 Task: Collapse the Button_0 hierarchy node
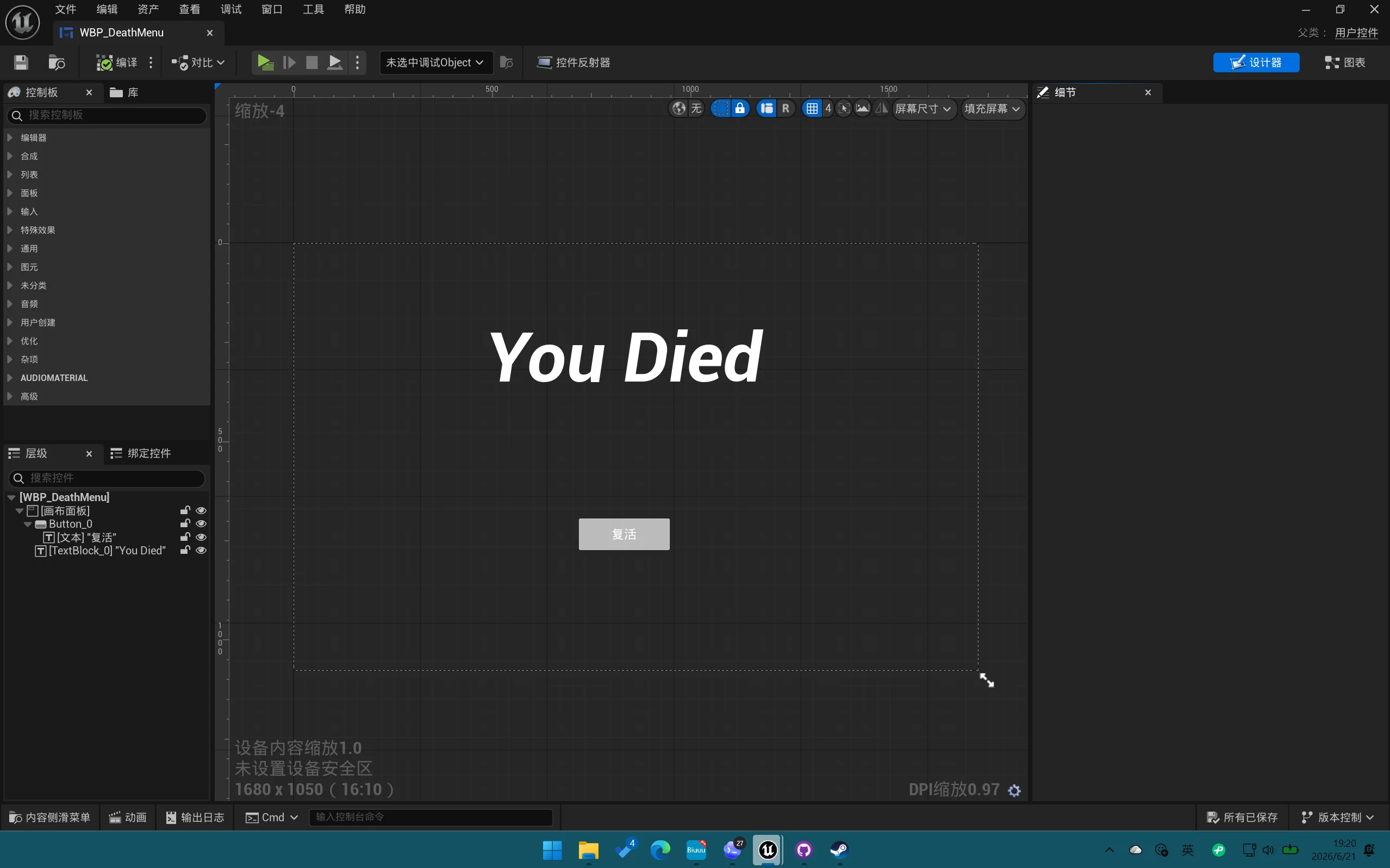point(28,524)
